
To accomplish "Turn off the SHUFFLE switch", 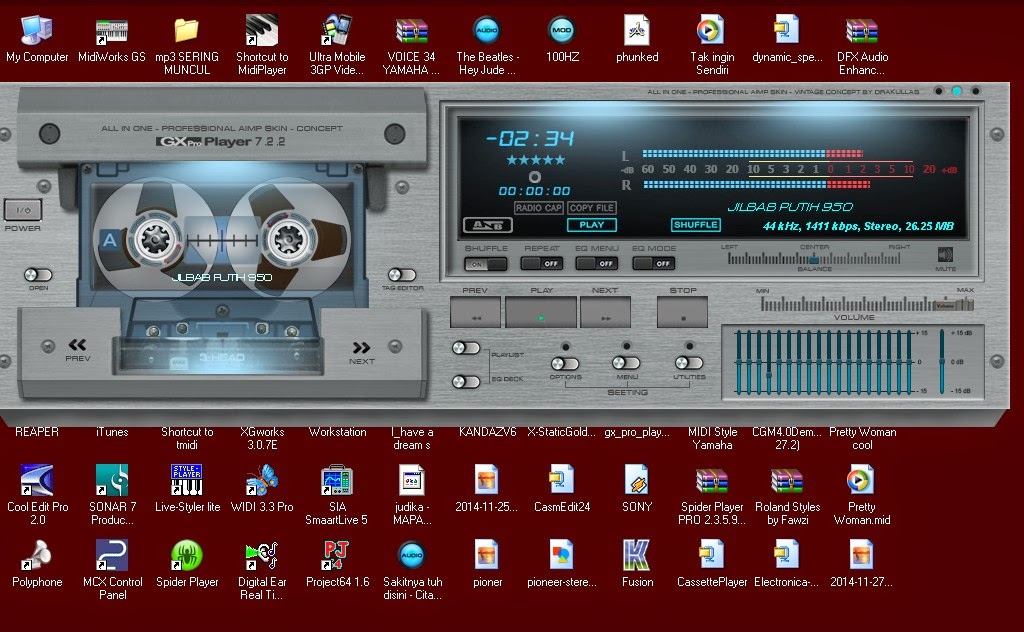I will 486,264.
